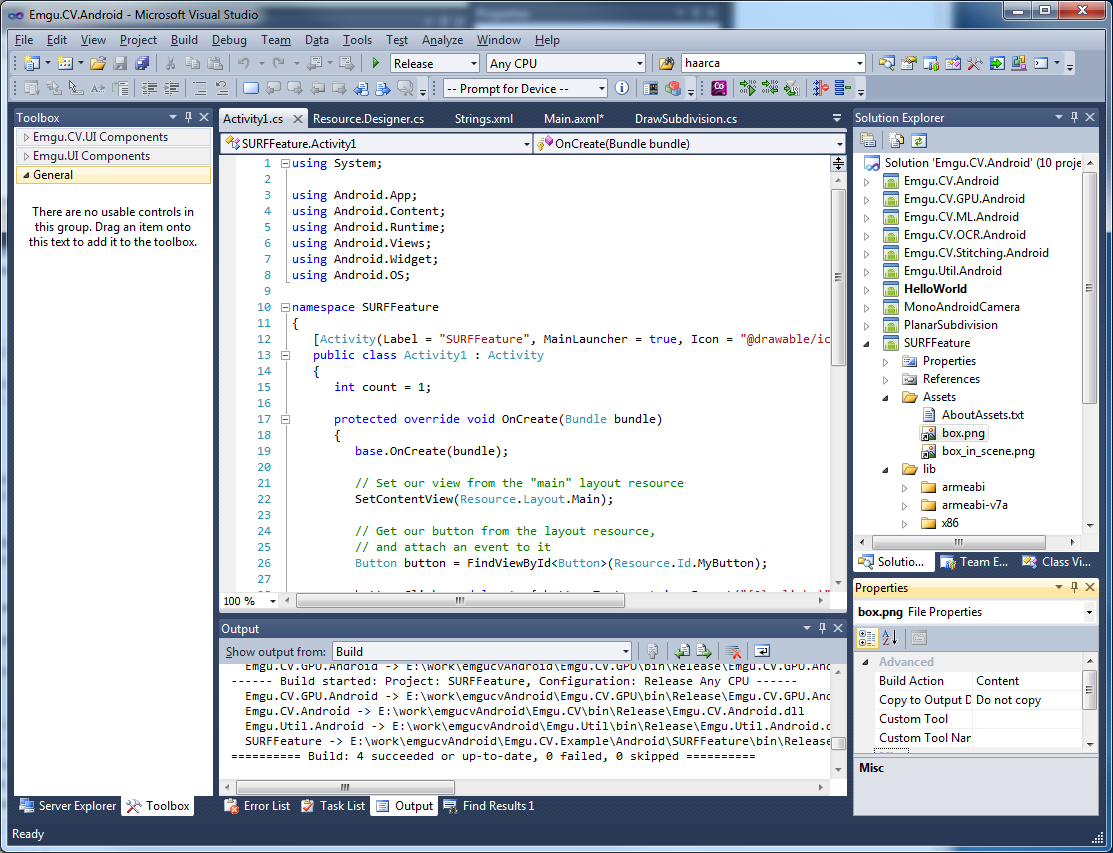Collapse the Advanced properties category

coord(865,662)
